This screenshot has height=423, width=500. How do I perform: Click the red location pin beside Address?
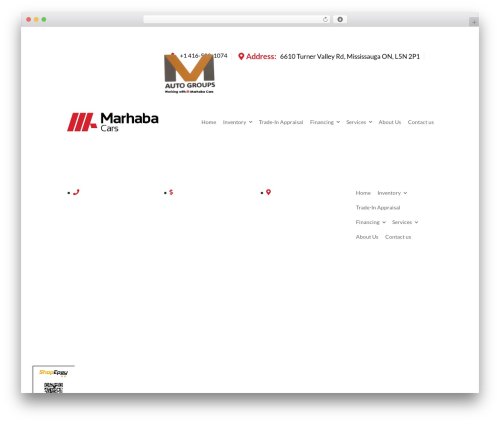point(241,57)
